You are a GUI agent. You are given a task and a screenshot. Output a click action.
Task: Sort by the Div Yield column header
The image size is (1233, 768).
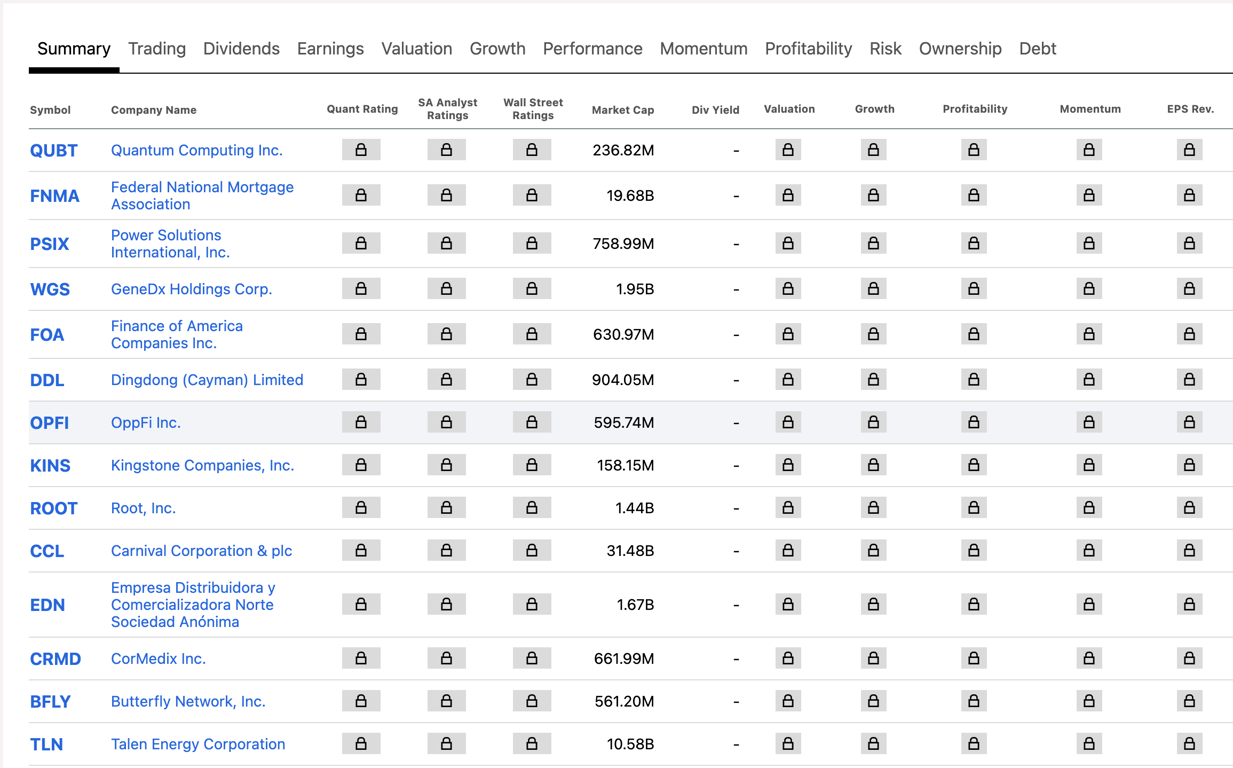715,110
